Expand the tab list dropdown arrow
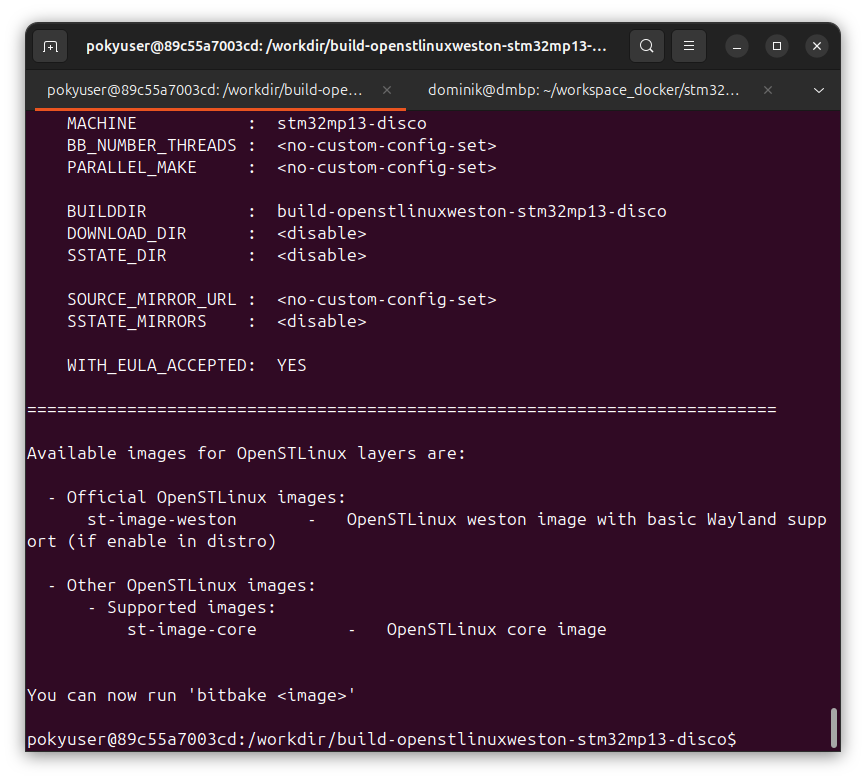 819,90
